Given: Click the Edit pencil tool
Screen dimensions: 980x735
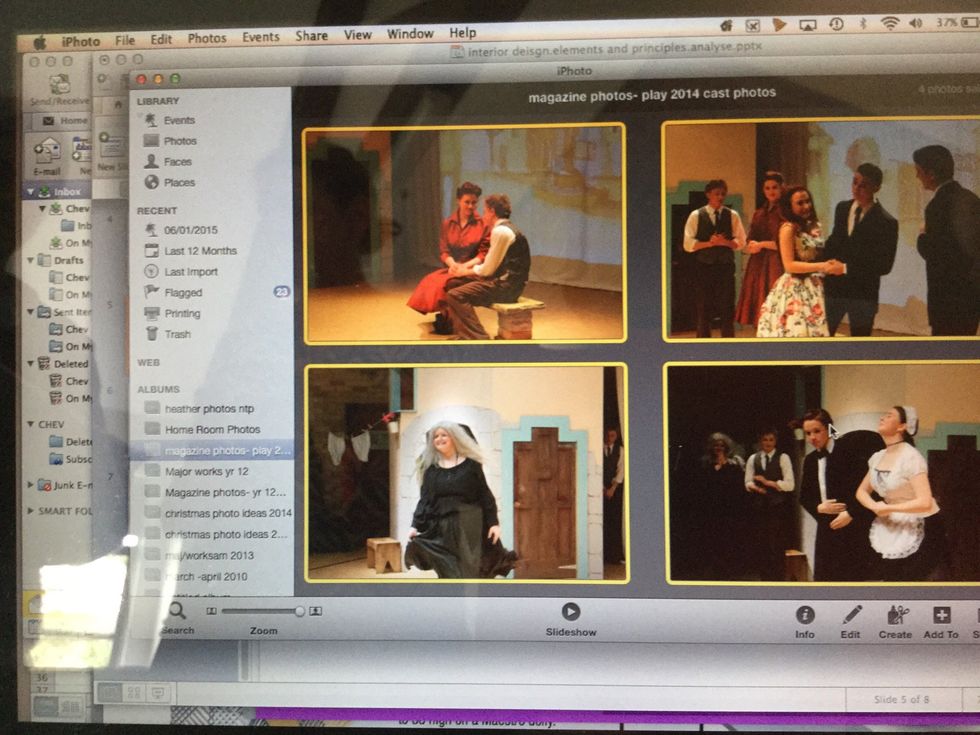Looking at the screenshot, I should coord(851,616).
